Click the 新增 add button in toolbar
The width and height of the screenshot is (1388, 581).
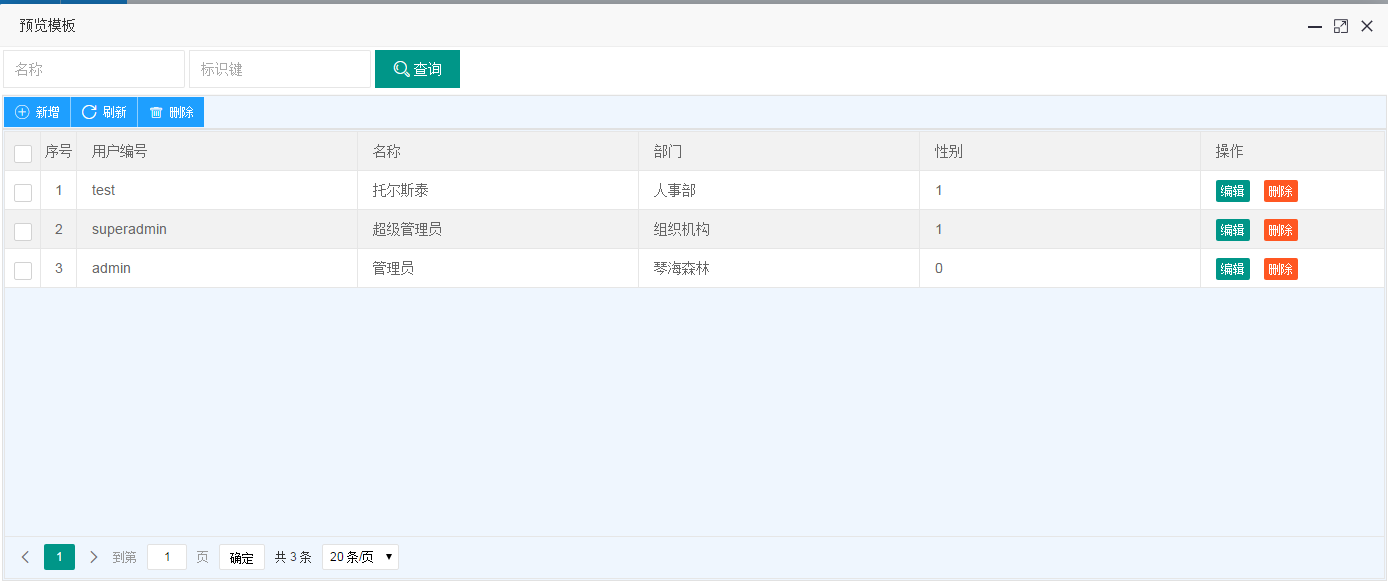point(37,112)
